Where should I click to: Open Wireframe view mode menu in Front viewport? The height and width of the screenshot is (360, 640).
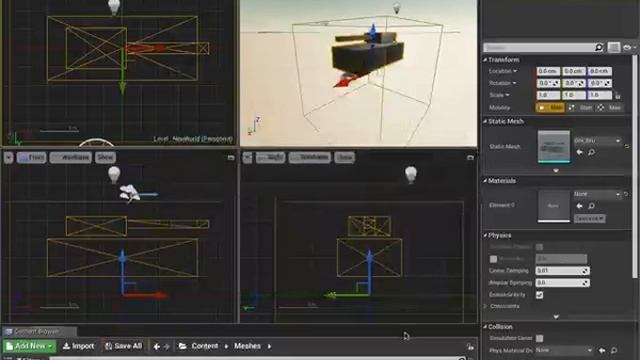71,158
